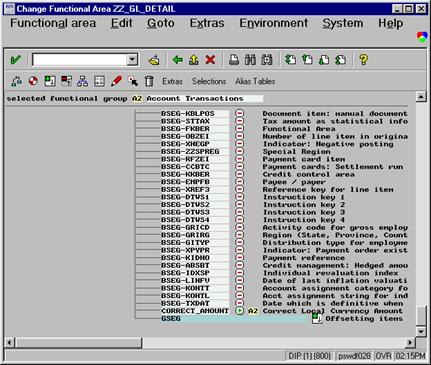Click the horizontal scrollbar thumb
This screenshot has width=431, height=365.
tap(78, 343)
